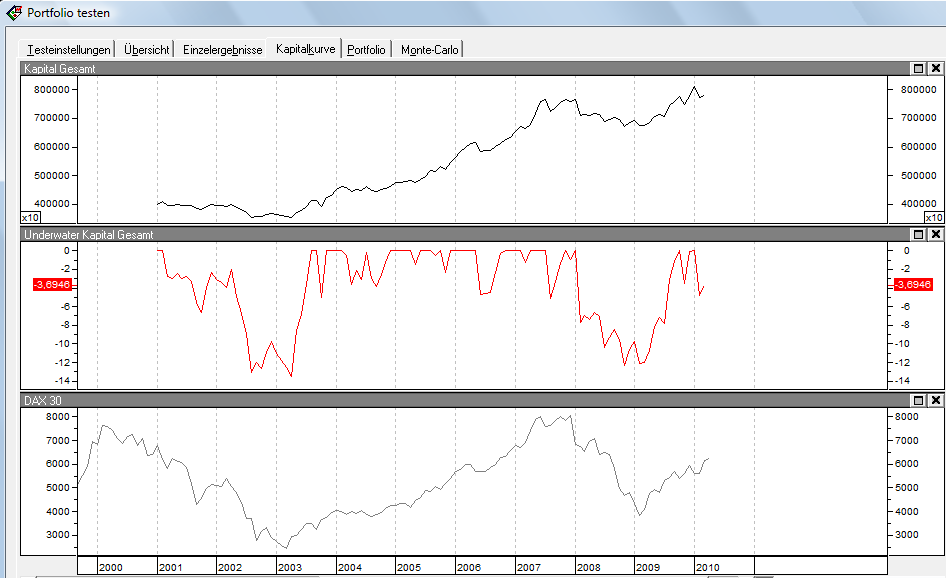
Task: Click the Portfolio testen window icon
Action: [x=13, y=13]
